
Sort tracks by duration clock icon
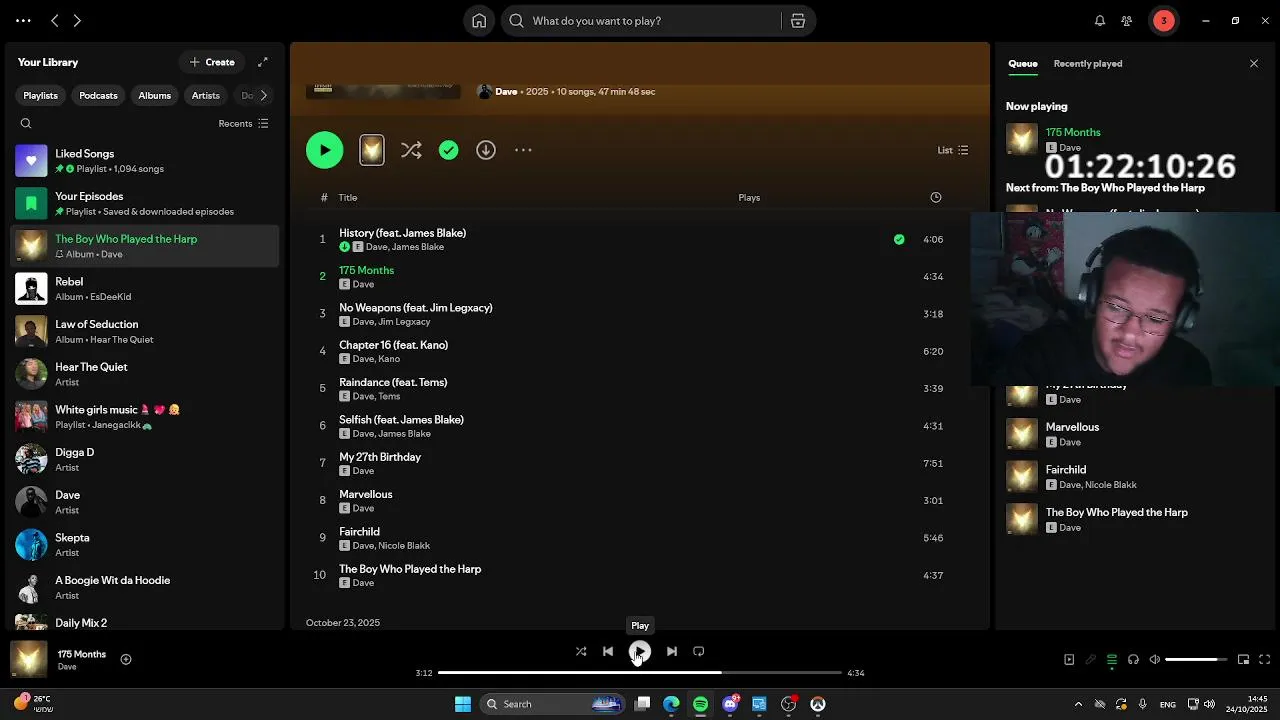coord(936,197)
